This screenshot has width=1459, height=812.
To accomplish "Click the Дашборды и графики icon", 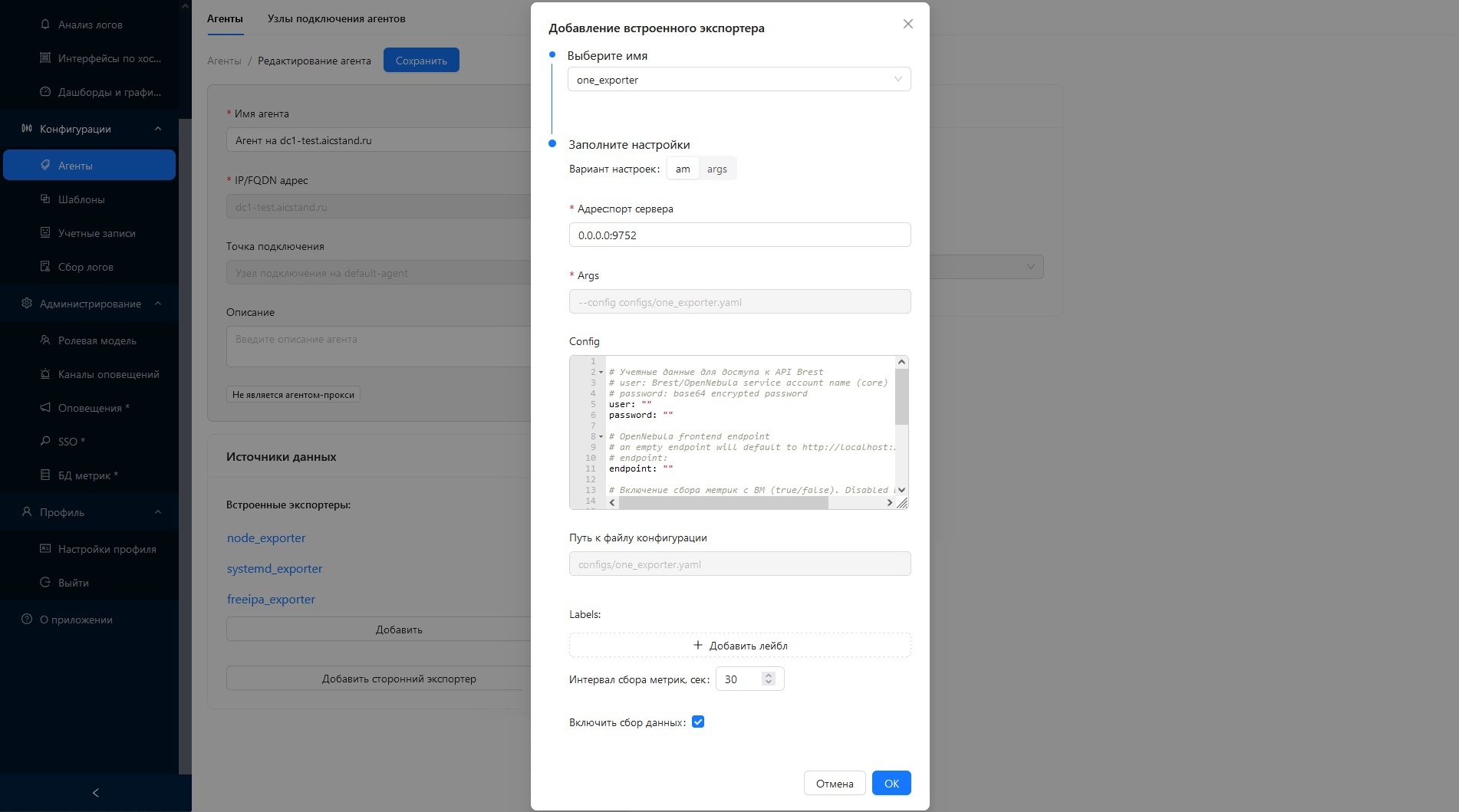I will click(x=45, y=92).
